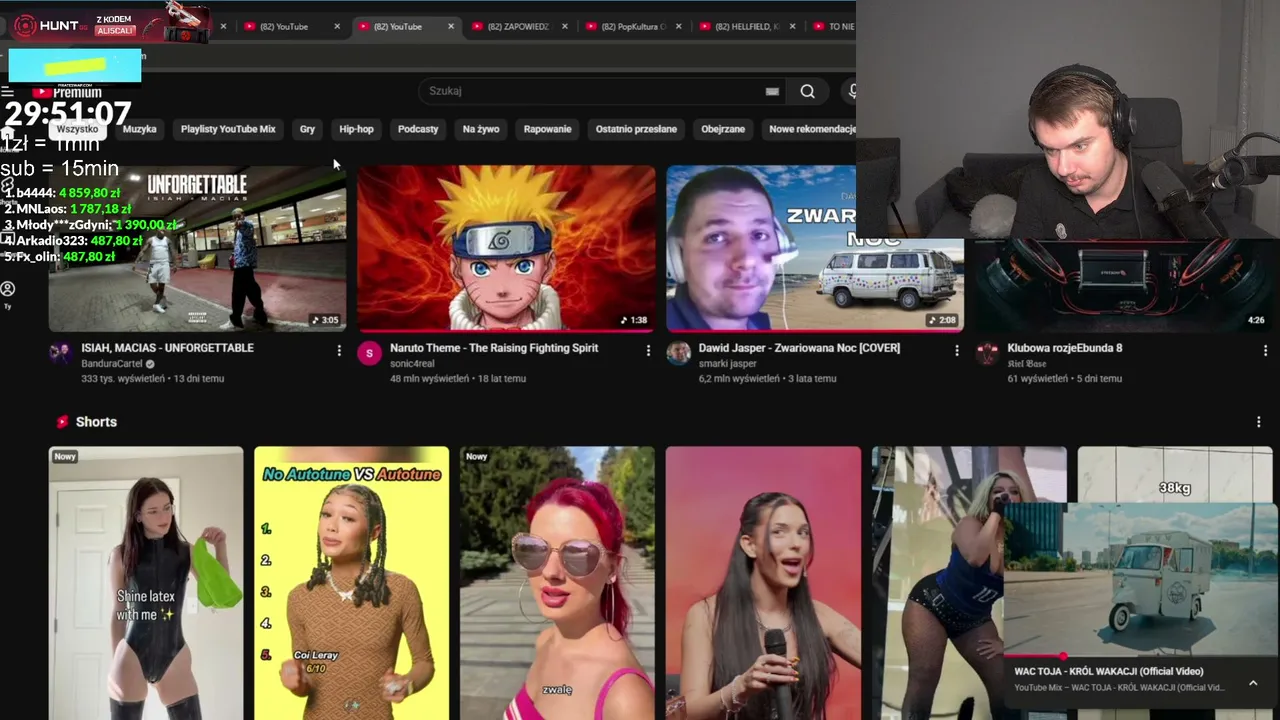Image resolution: width=1280 pixels, height=720 pixels.
Task: Select the Wszystko filter chip
Action: [x=77, y=129]
